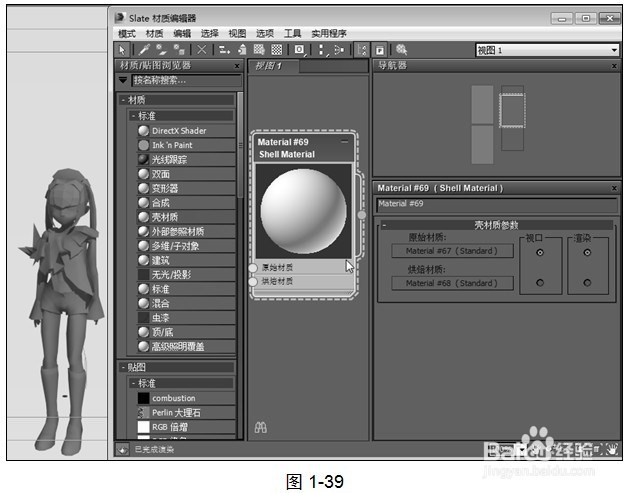Select combustion map entry

tap(186, 398)
